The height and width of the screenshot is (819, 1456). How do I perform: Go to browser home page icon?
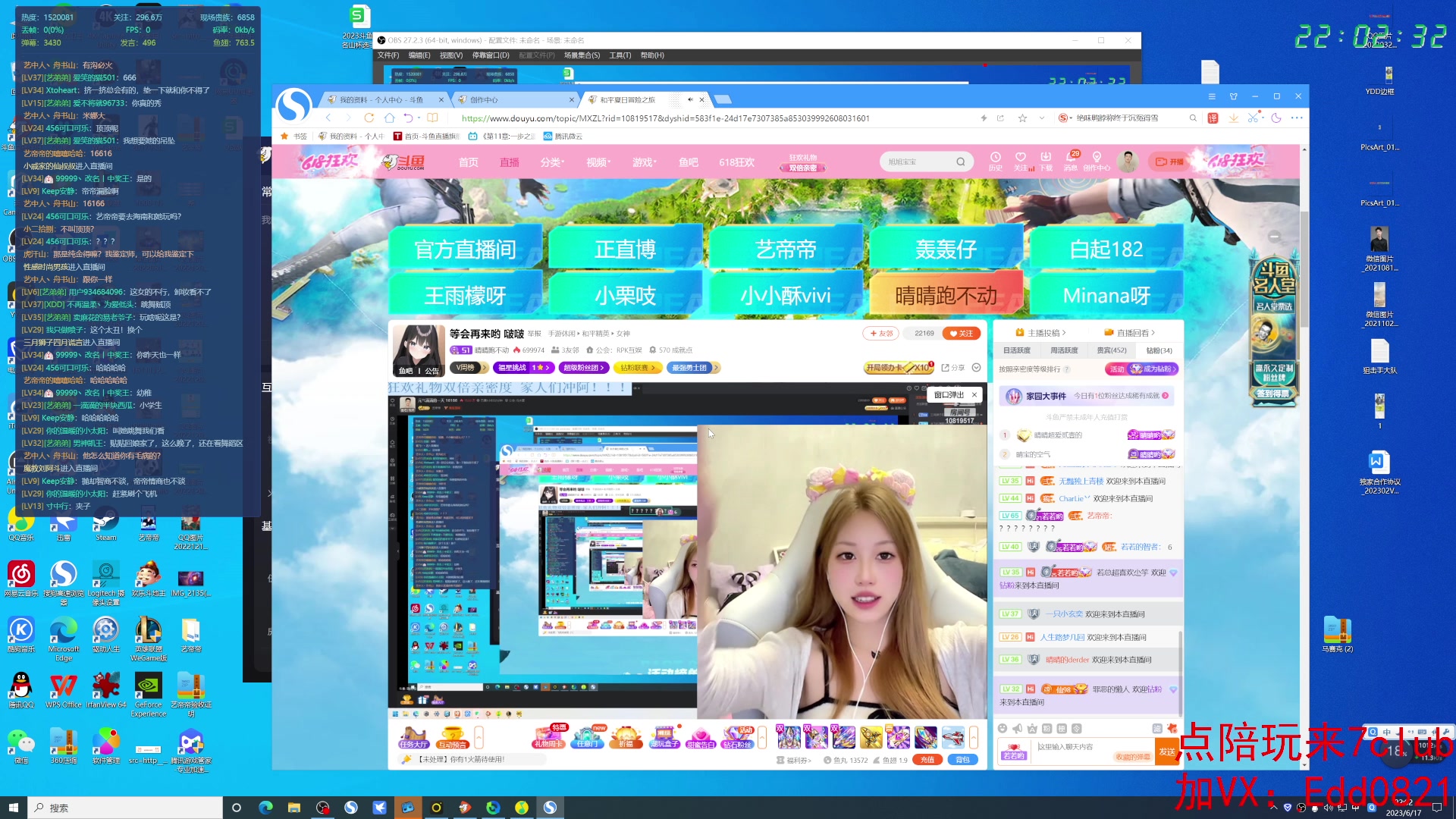click(389, 118)
